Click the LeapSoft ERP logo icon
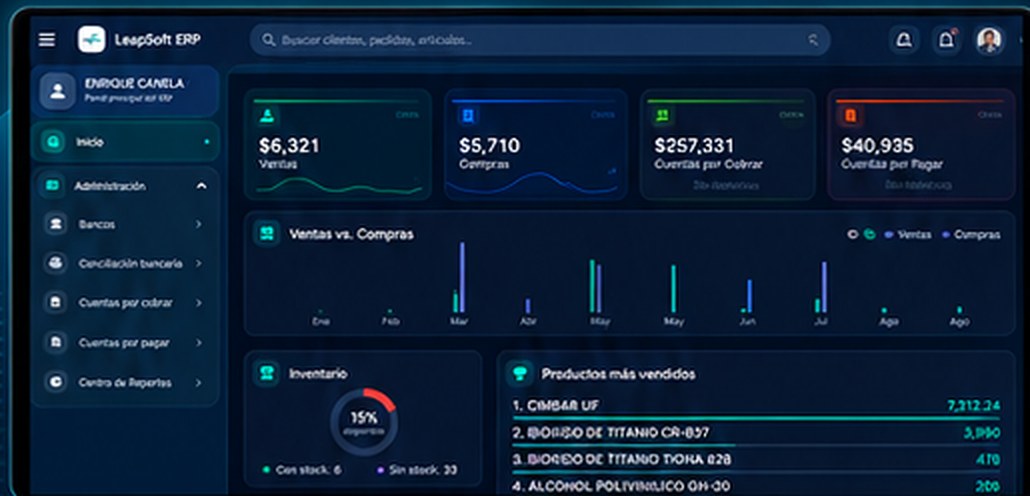 click(91, 39)
